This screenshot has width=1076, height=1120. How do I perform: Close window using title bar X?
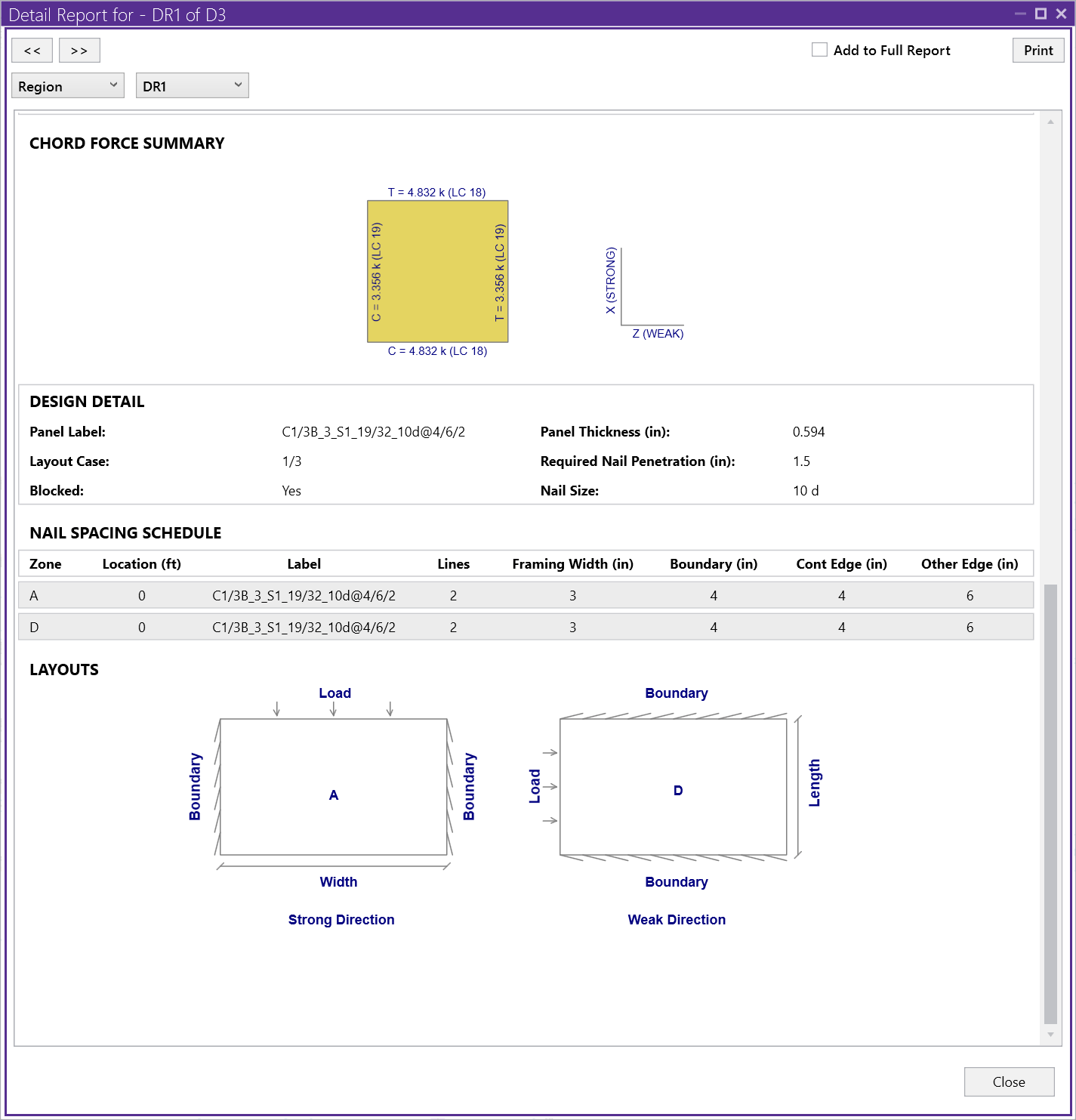pos(1061,14)
